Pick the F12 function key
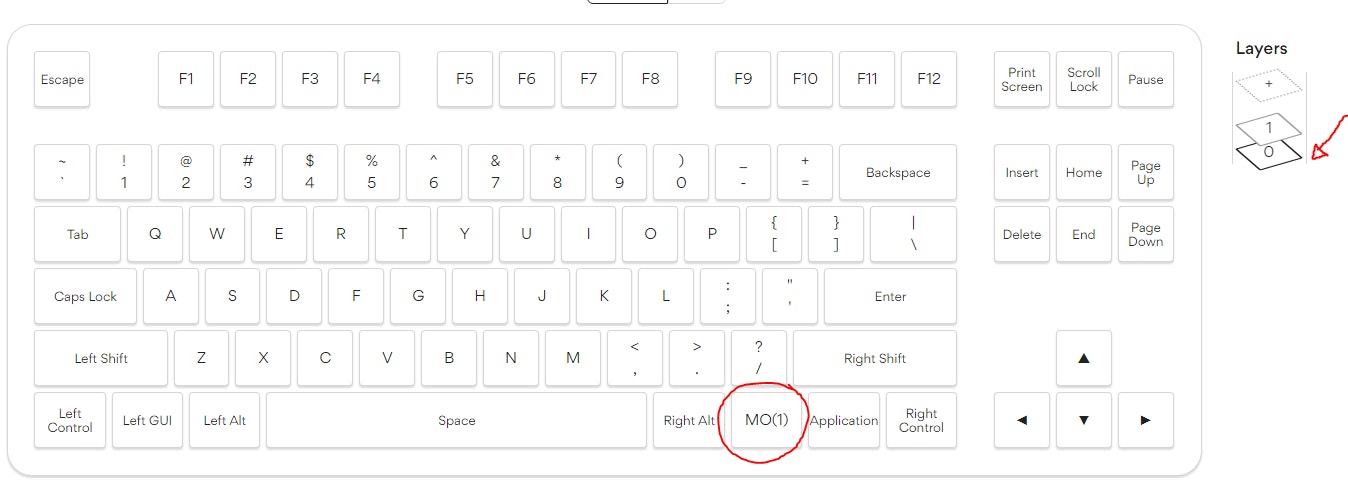The height and width of the screenshot is (489, 1348). tap(928, 79)
